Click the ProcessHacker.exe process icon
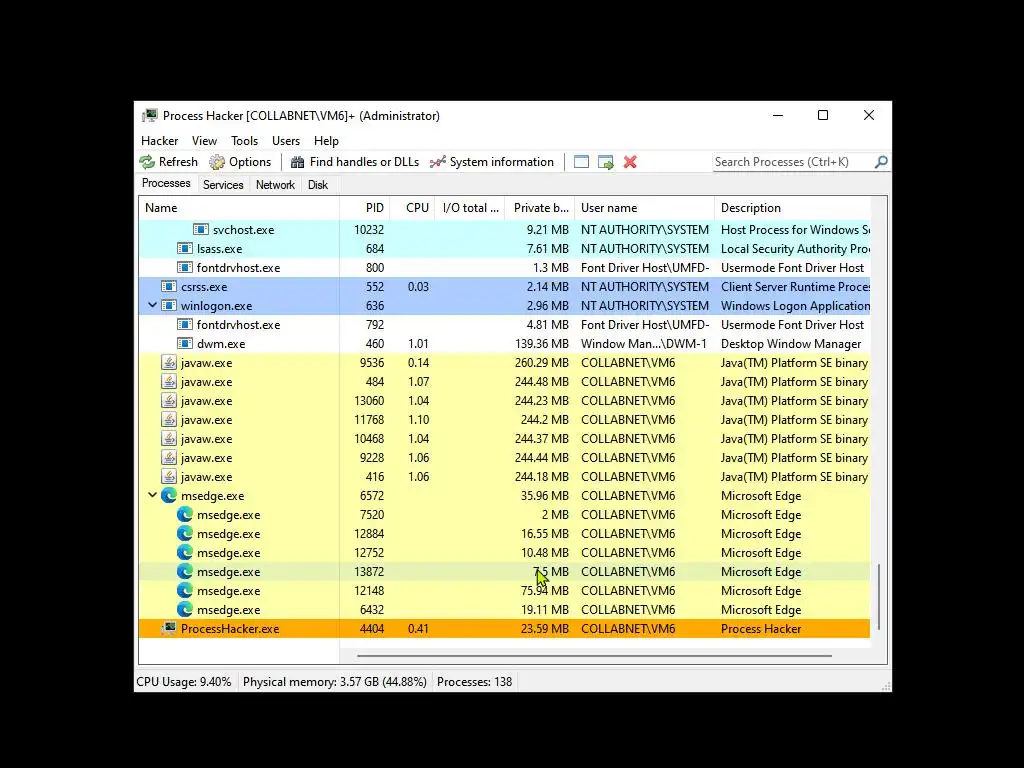1024x768 pixels. 169,628
